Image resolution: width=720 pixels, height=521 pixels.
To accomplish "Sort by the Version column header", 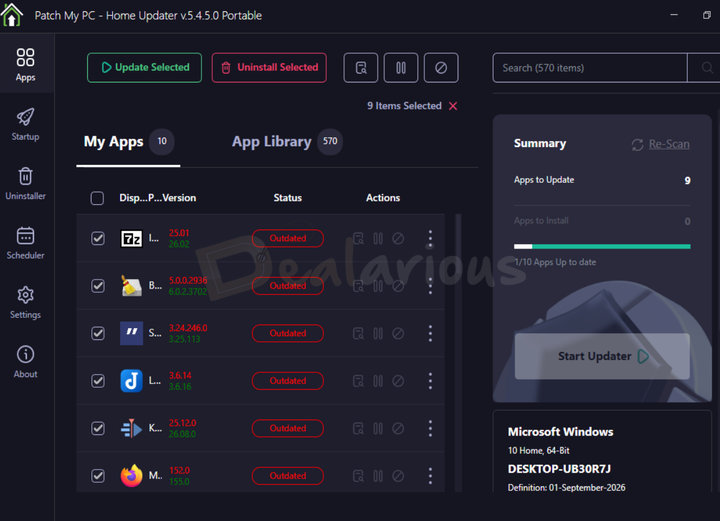I will coord(179,198).
